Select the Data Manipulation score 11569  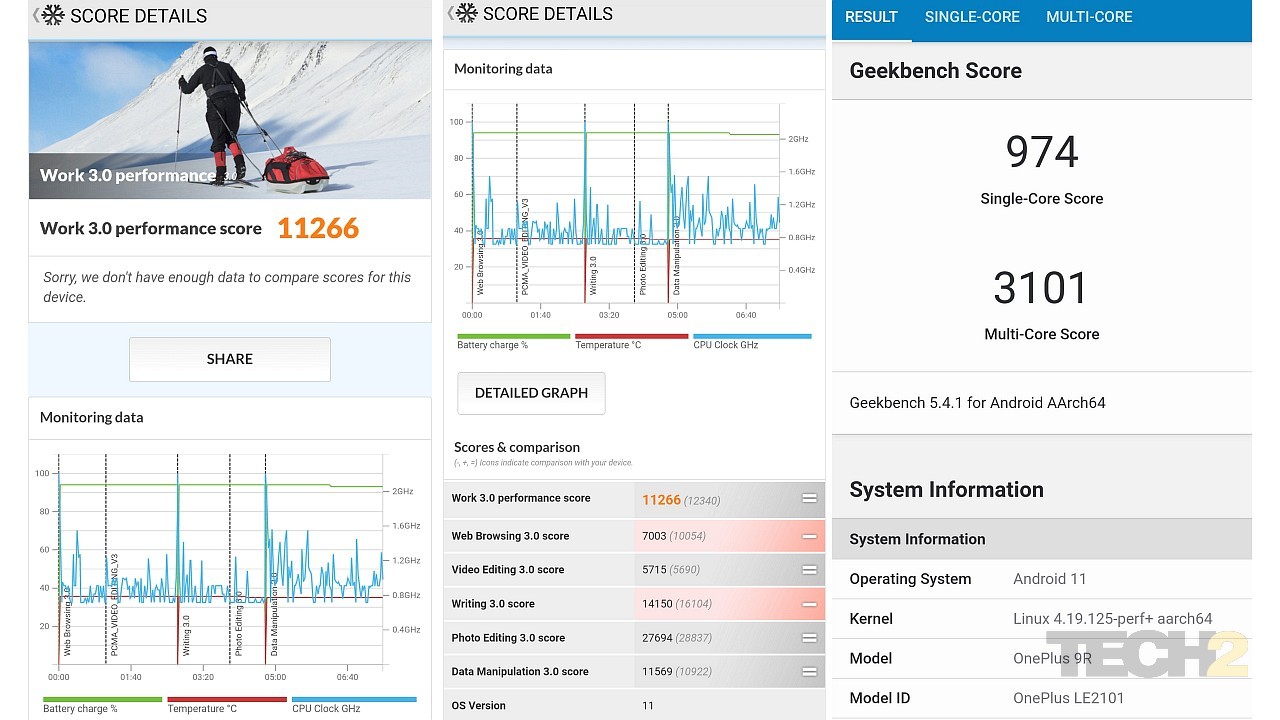point(657,672)
